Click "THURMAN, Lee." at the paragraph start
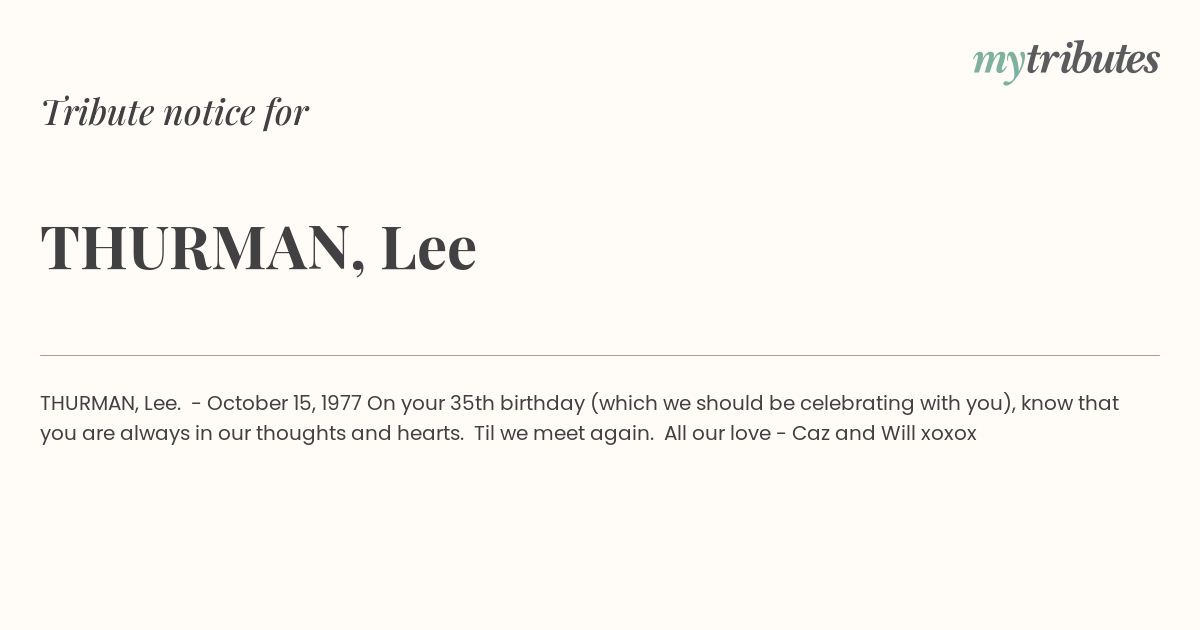Screen dimensions: 1200x630 point(111,403)
